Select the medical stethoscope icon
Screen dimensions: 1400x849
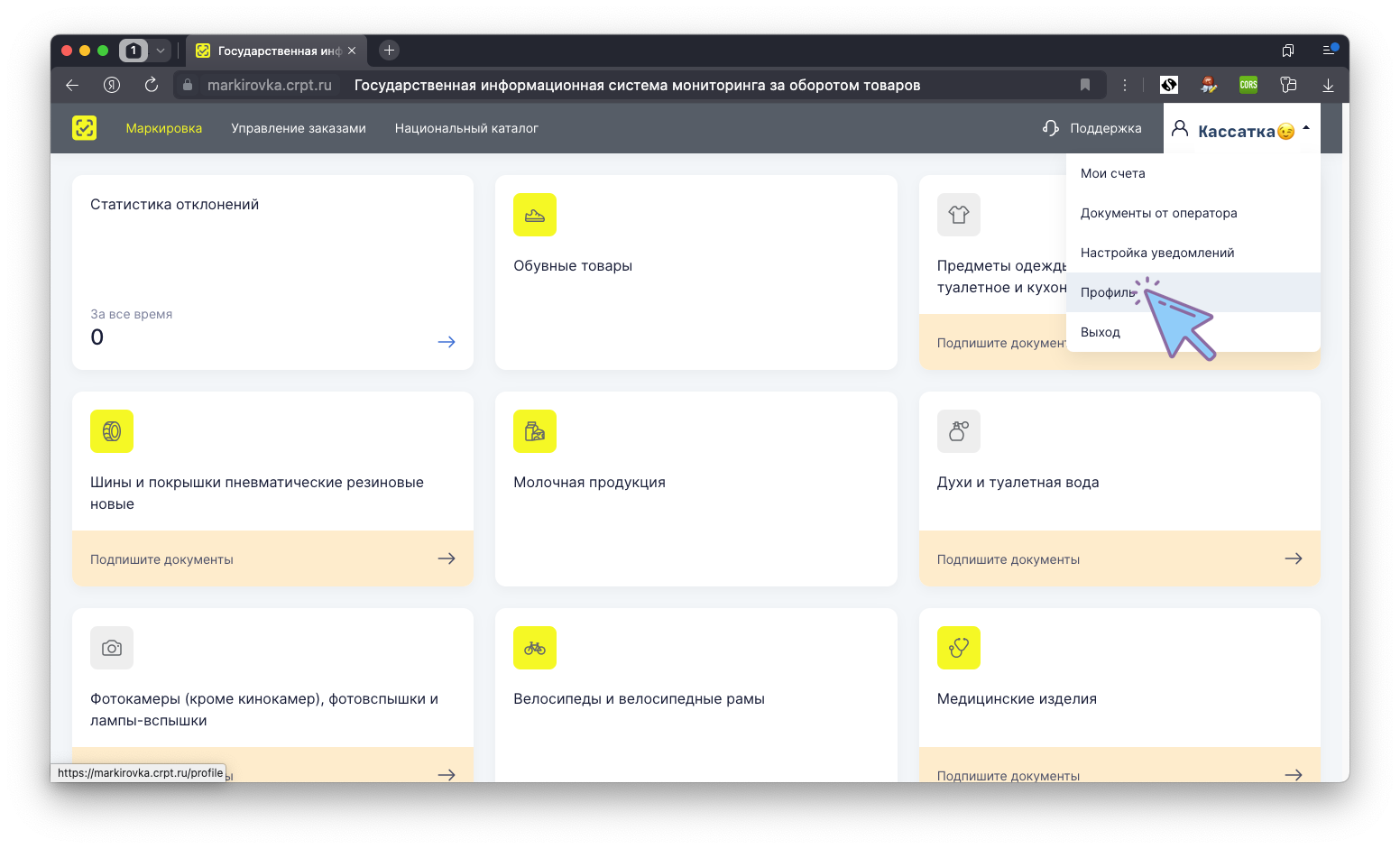pos(958,648)
